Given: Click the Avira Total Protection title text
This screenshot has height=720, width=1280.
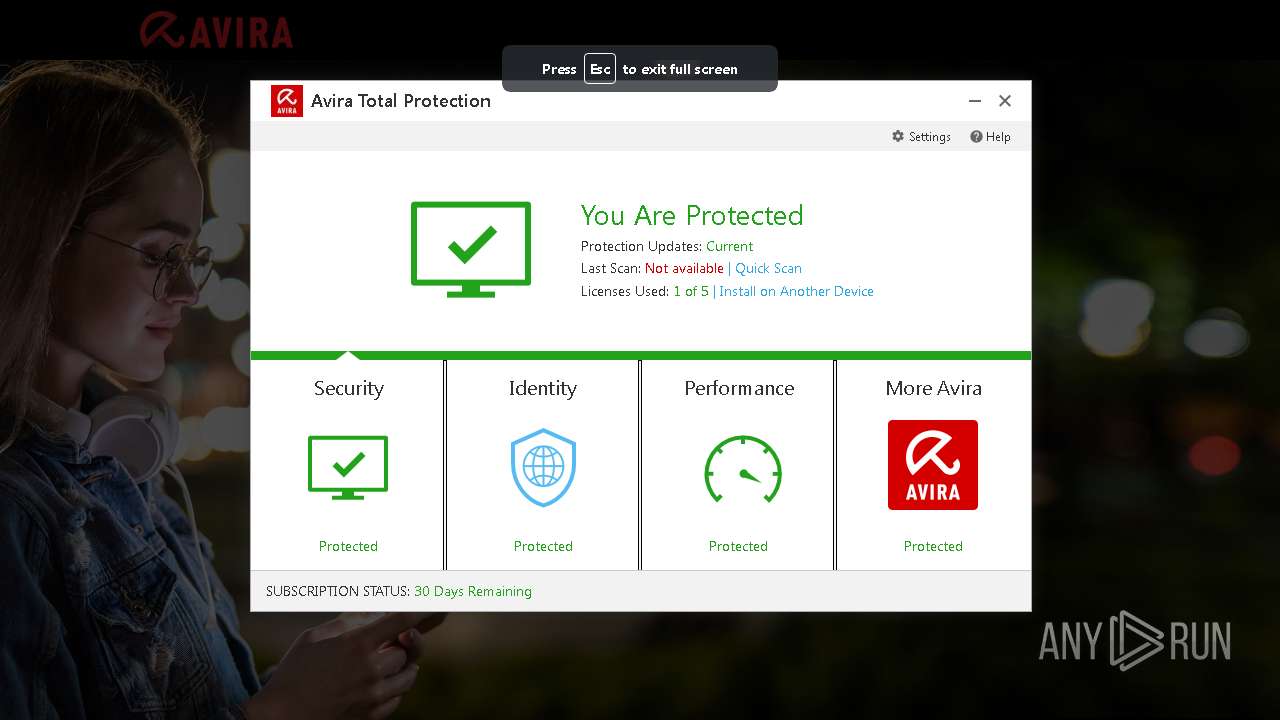Looking at the screenshot, I should point(401,101).
